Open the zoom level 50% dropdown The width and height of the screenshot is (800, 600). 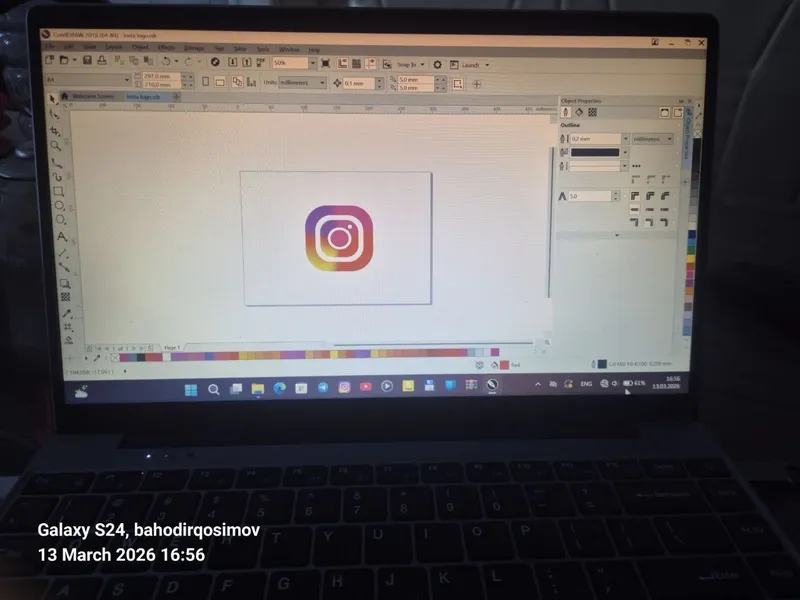[313, 63]
